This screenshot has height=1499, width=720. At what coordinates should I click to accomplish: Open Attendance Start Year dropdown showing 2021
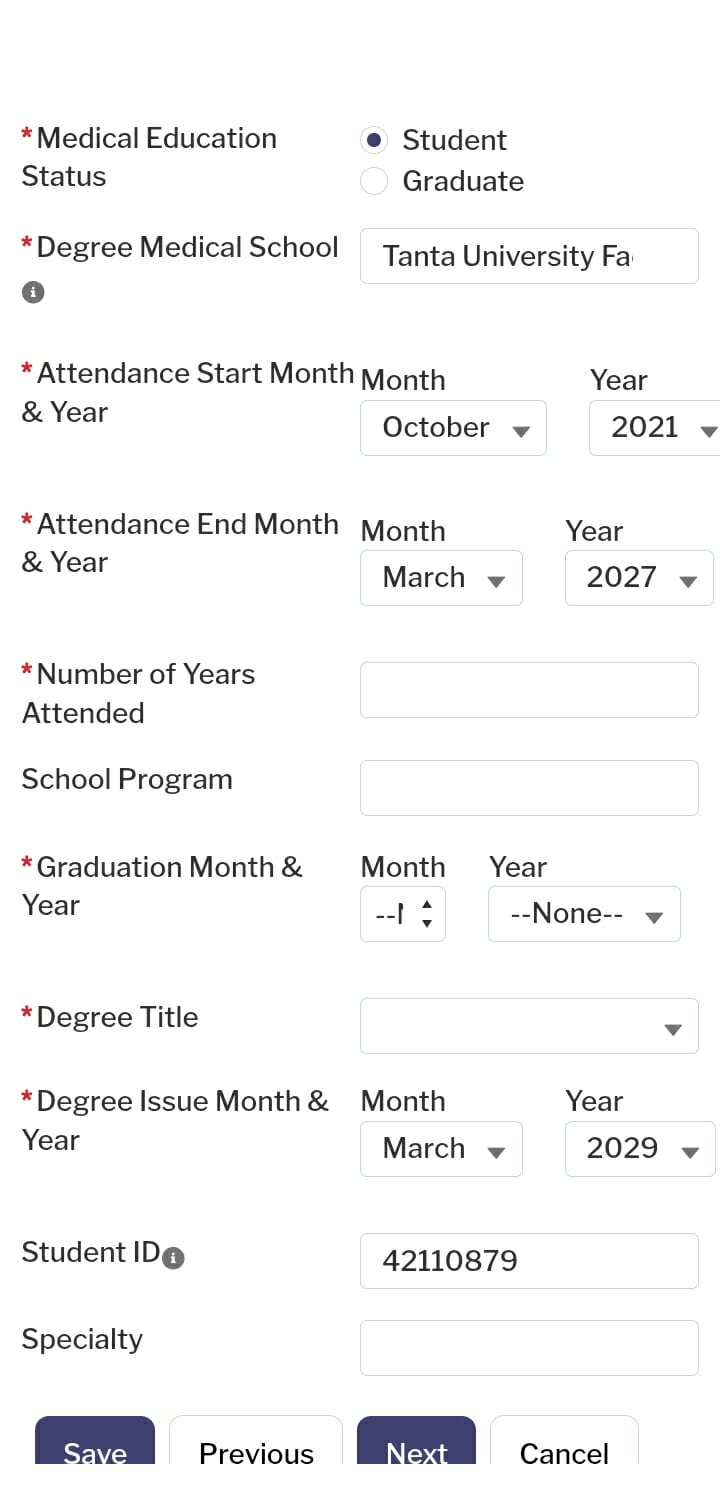pos(655,428)
